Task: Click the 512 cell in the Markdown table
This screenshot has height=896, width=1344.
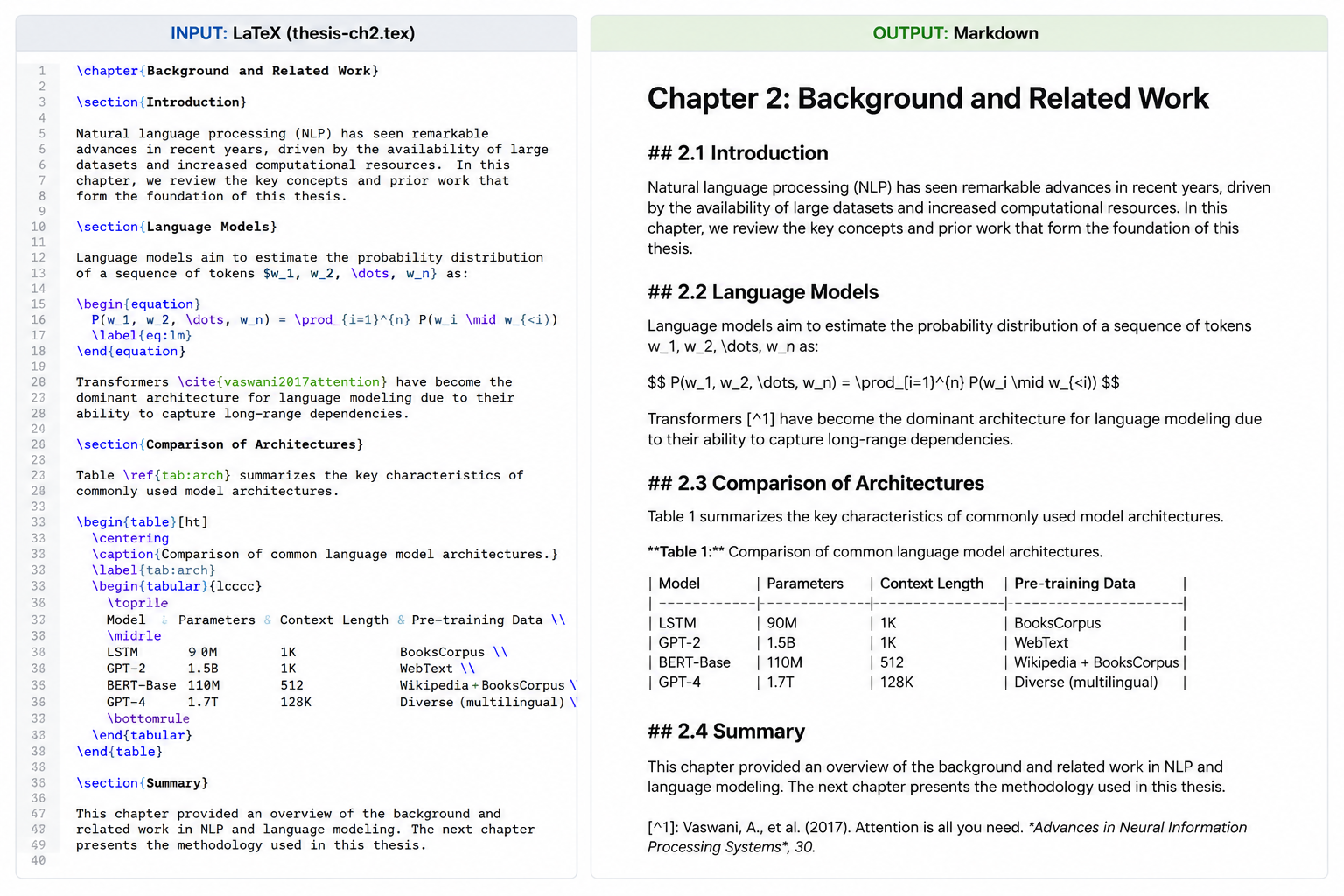Action: click(892, 662)
